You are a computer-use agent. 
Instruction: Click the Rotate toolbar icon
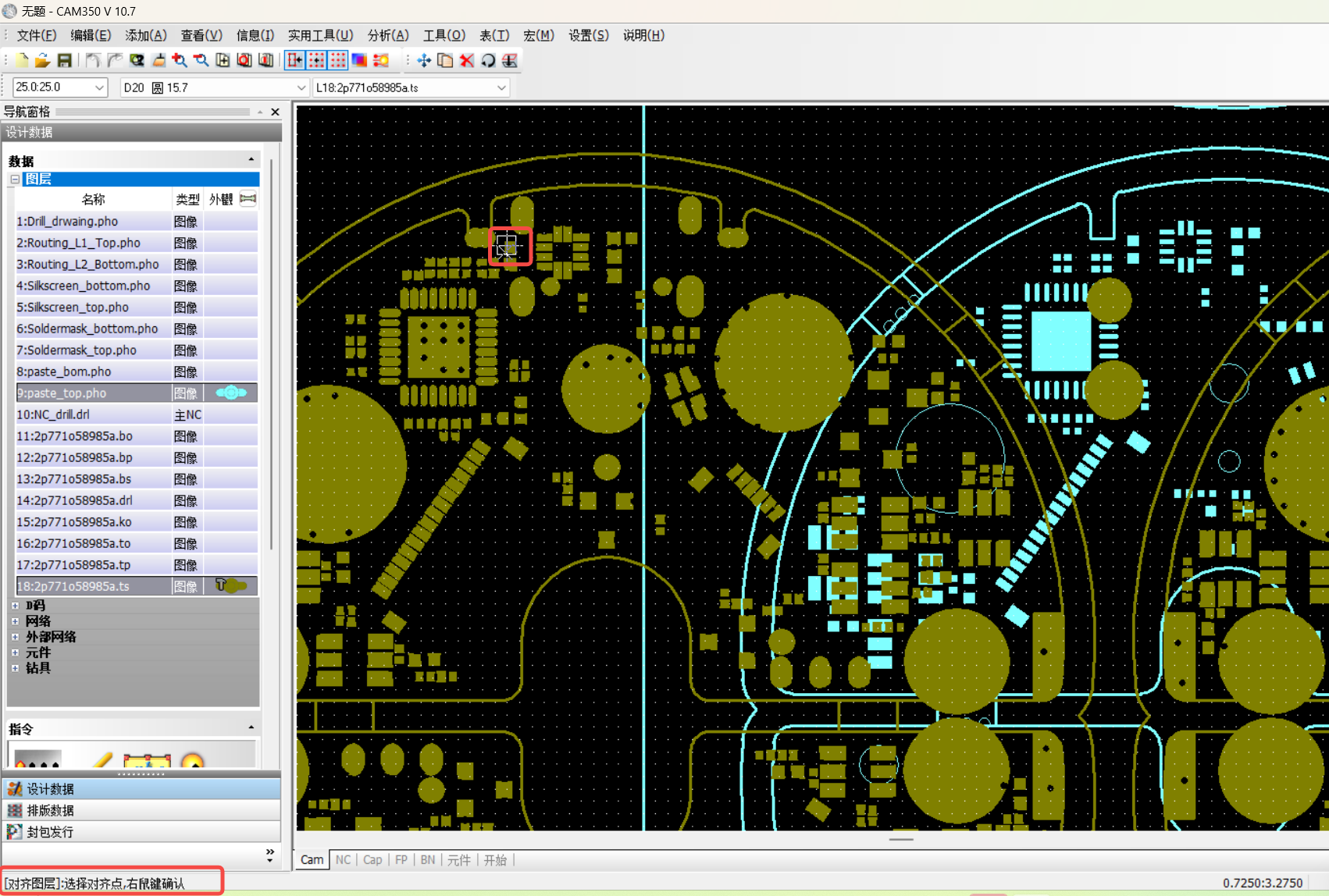pos(488,60)
